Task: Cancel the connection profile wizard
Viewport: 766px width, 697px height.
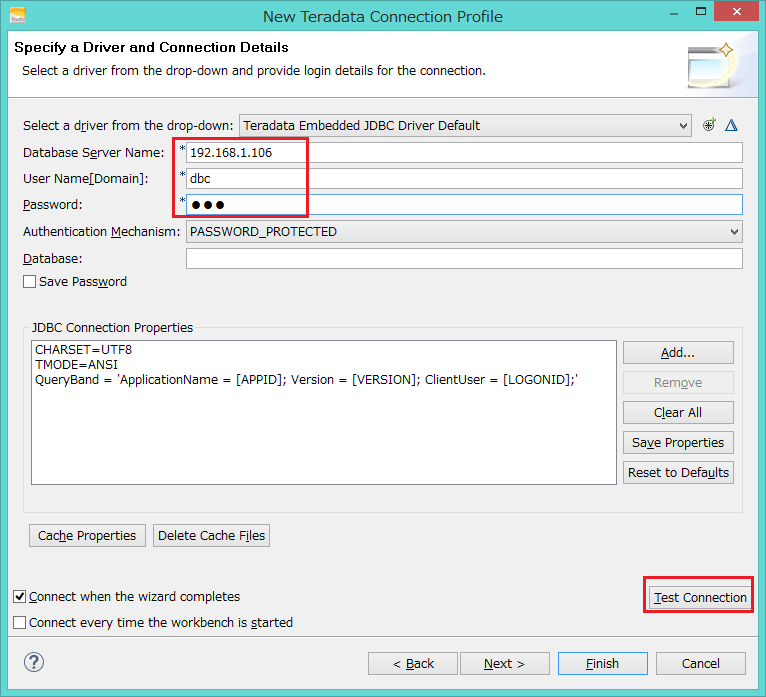Action: click(701, 663)
